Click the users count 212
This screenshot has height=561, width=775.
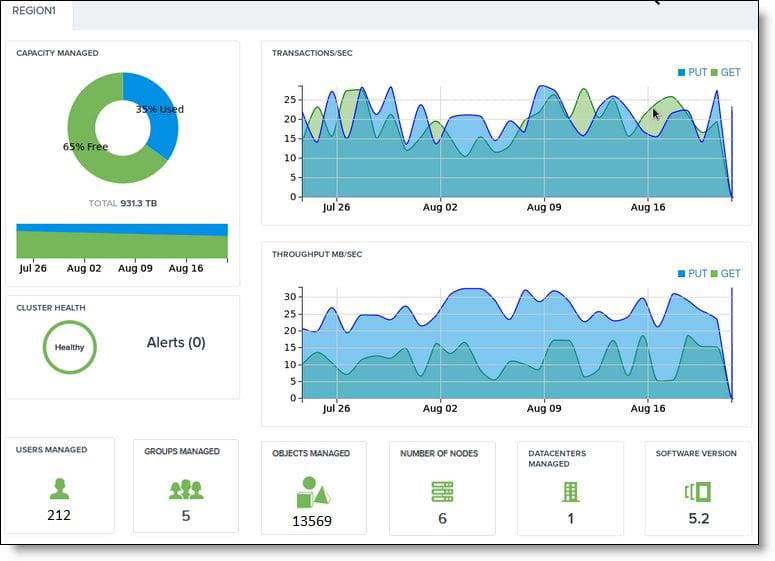point(59,515)
